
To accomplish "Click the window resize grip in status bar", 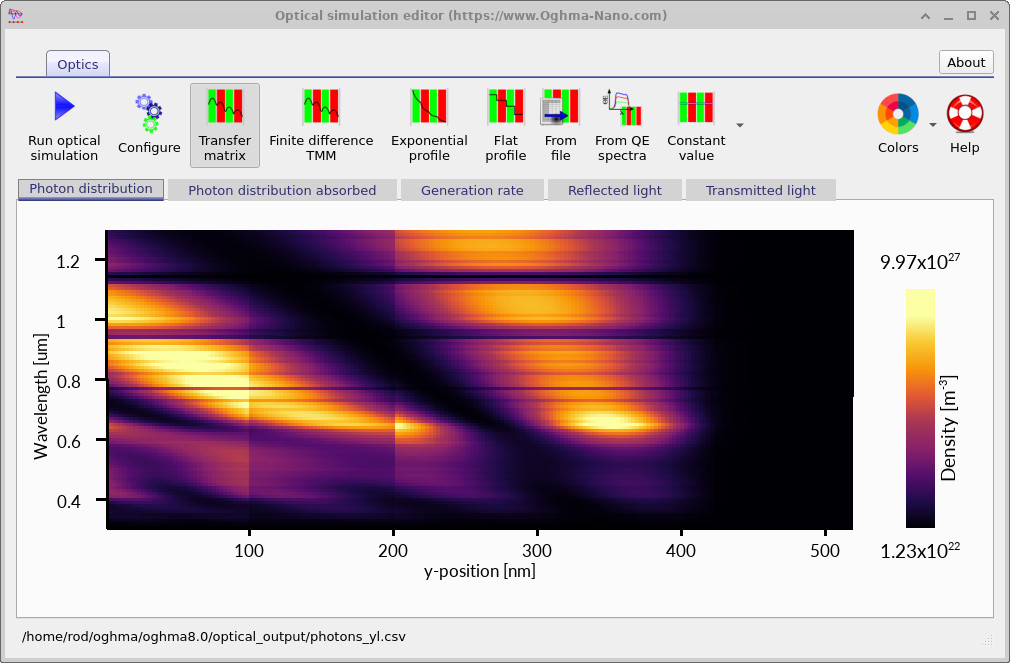I will click(987, 640).
